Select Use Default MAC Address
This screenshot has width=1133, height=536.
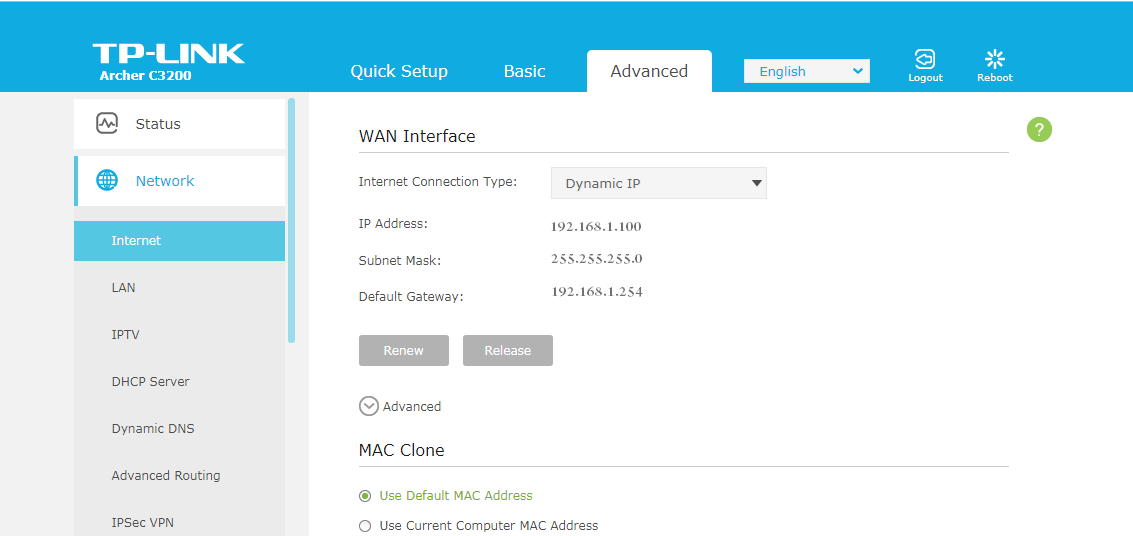click(365, 496)
